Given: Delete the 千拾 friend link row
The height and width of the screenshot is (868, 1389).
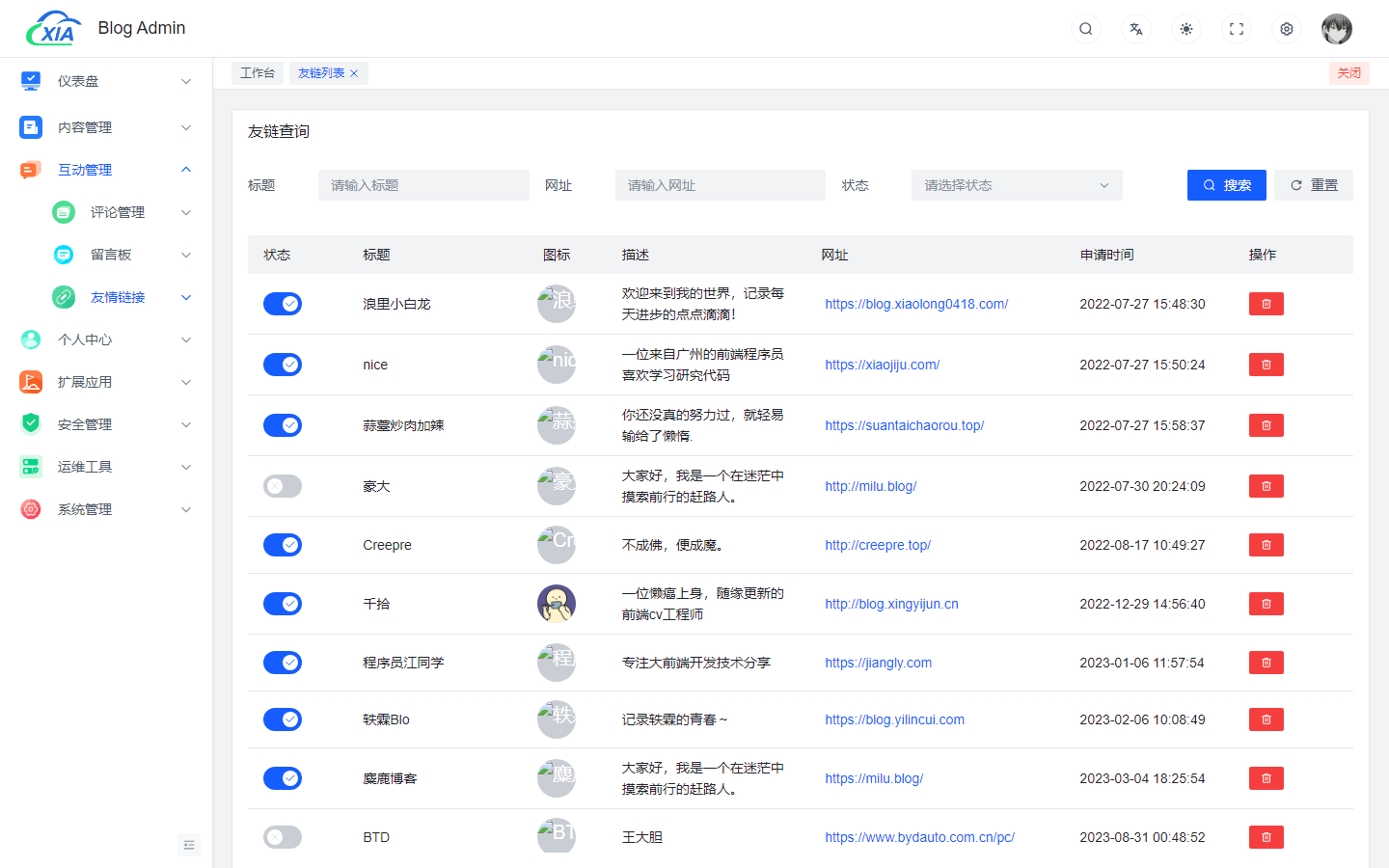Looking at the screenshot, I should [x=1266, y=604].
